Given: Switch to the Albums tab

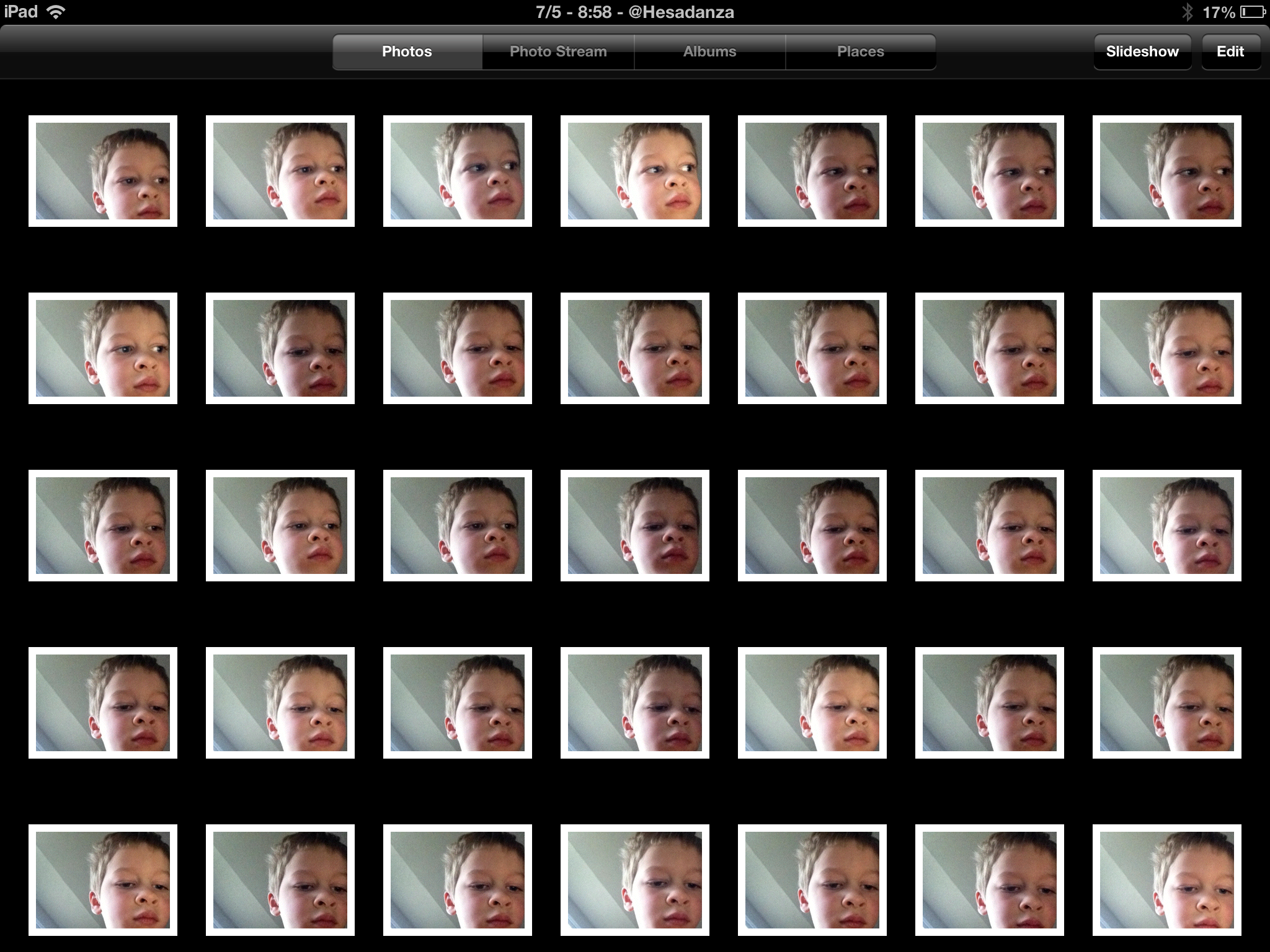Looking at the screenshot, I should tap(709, 51).
